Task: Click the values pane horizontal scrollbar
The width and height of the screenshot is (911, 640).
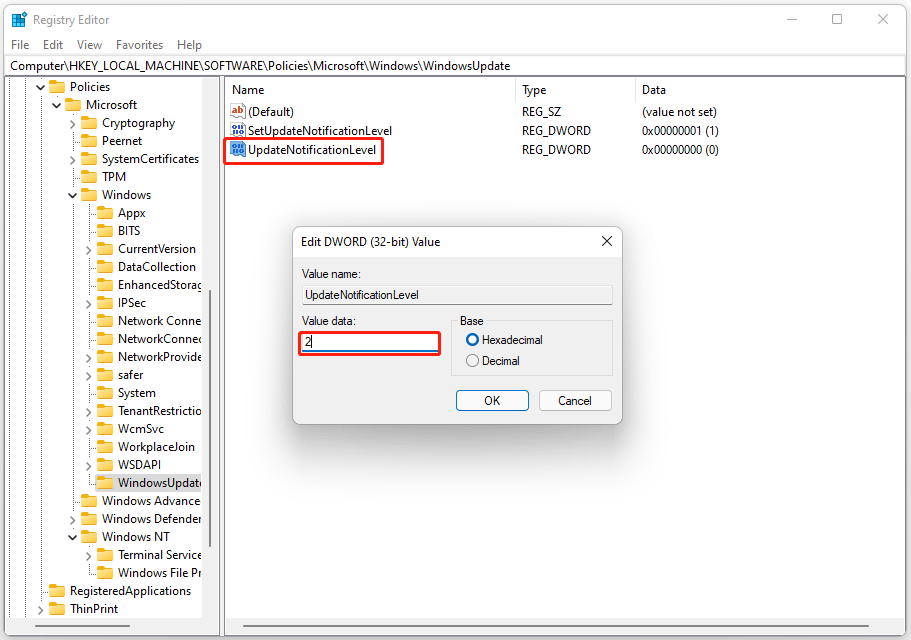Action: (555, 626)
